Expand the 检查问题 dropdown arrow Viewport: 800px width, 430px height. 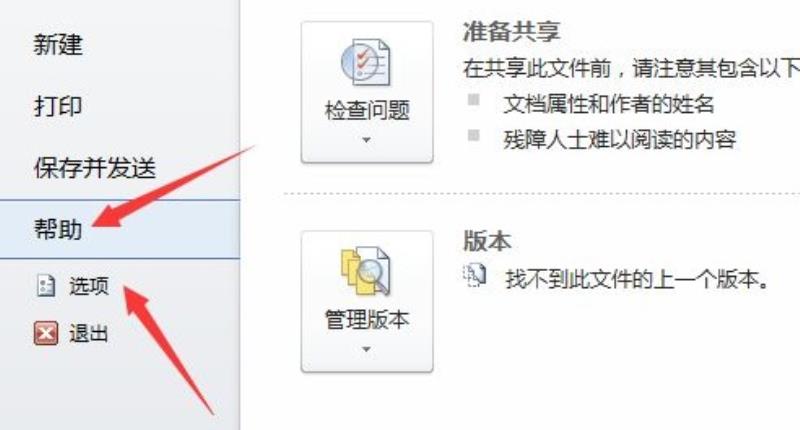pos(366,140)
